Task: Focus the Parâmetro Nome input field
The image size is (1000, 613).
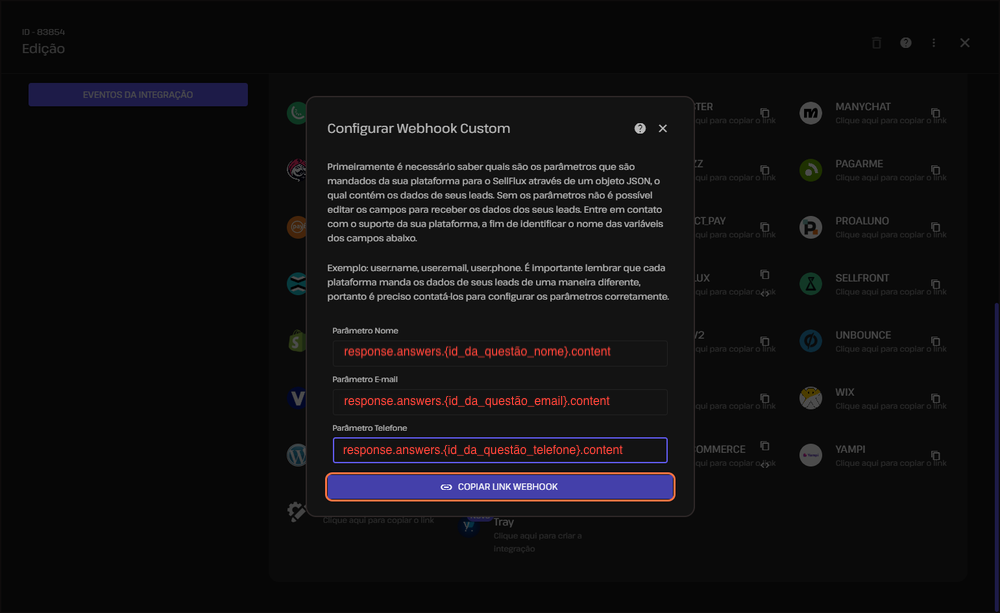Action: click(x=500, y=352)
